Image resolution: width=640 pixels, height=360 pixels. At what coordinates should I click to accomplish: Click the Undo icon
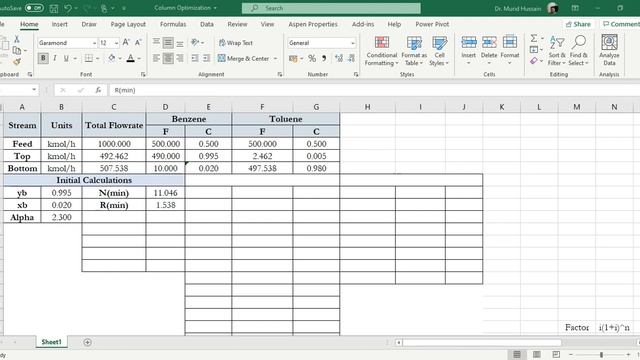68,8
